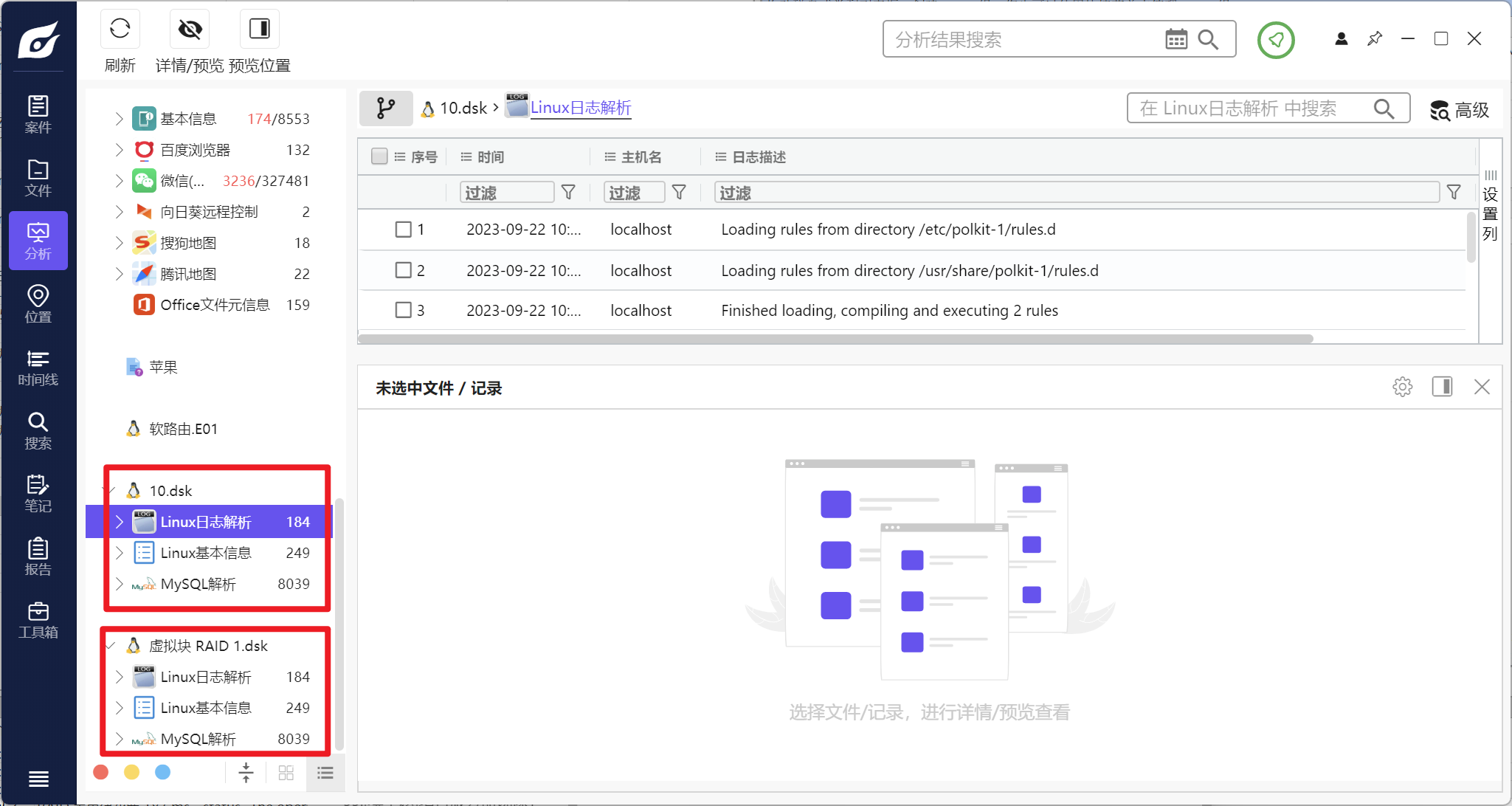
Task: Click the magnifier in Linux日志解析 search
Action: click(x=1384, y=108)
